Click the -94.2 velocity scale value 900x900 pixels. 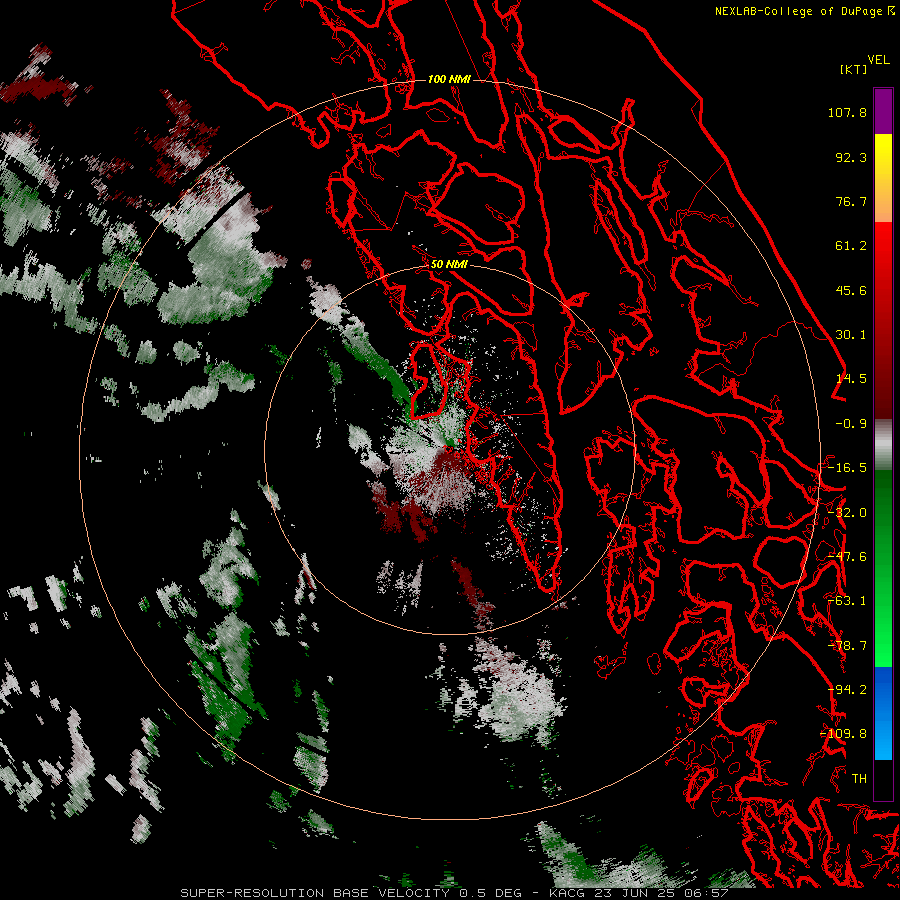point(847,690)
